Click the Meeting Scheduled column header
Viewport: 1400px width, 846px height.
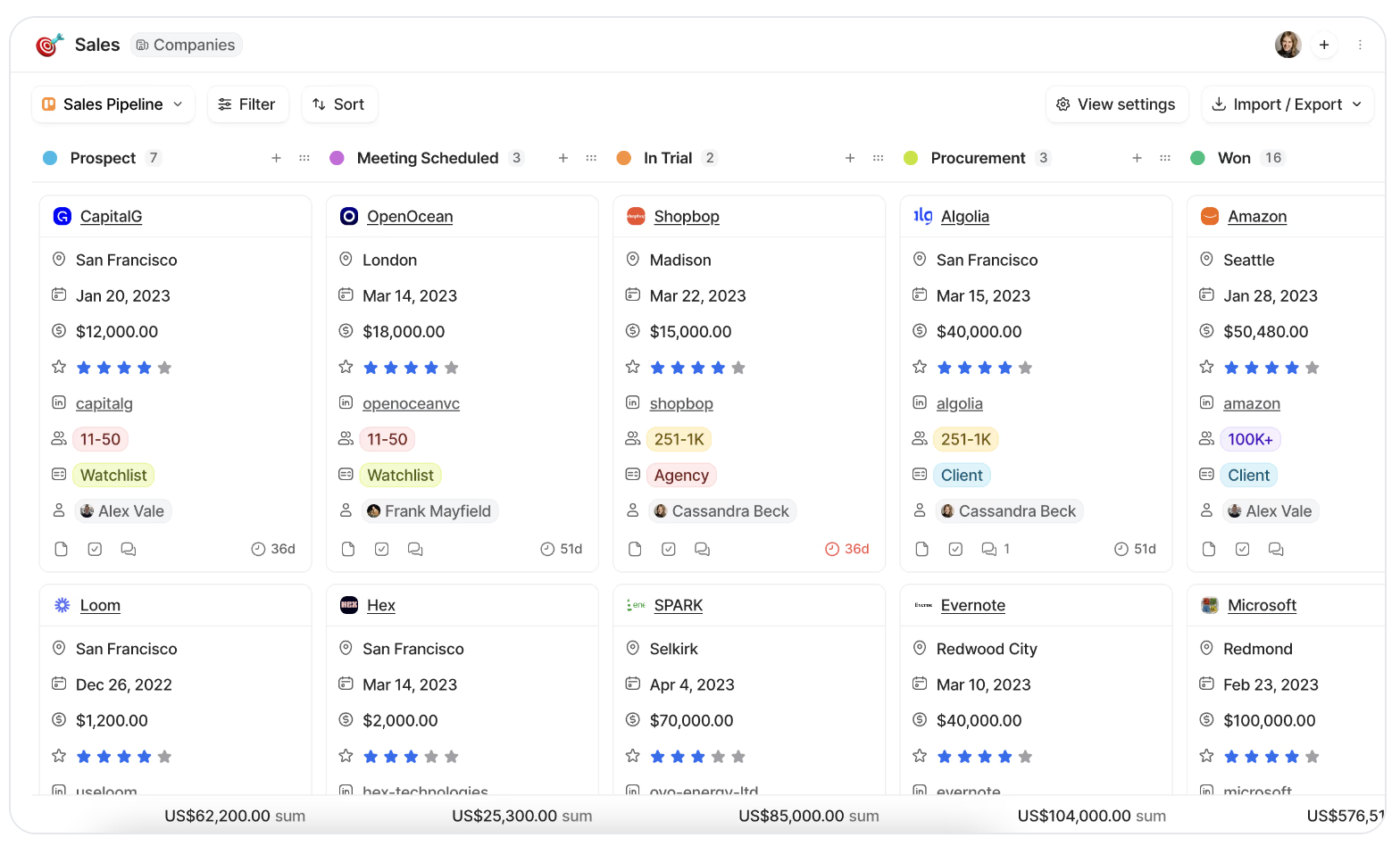click(x=428, y=158)
